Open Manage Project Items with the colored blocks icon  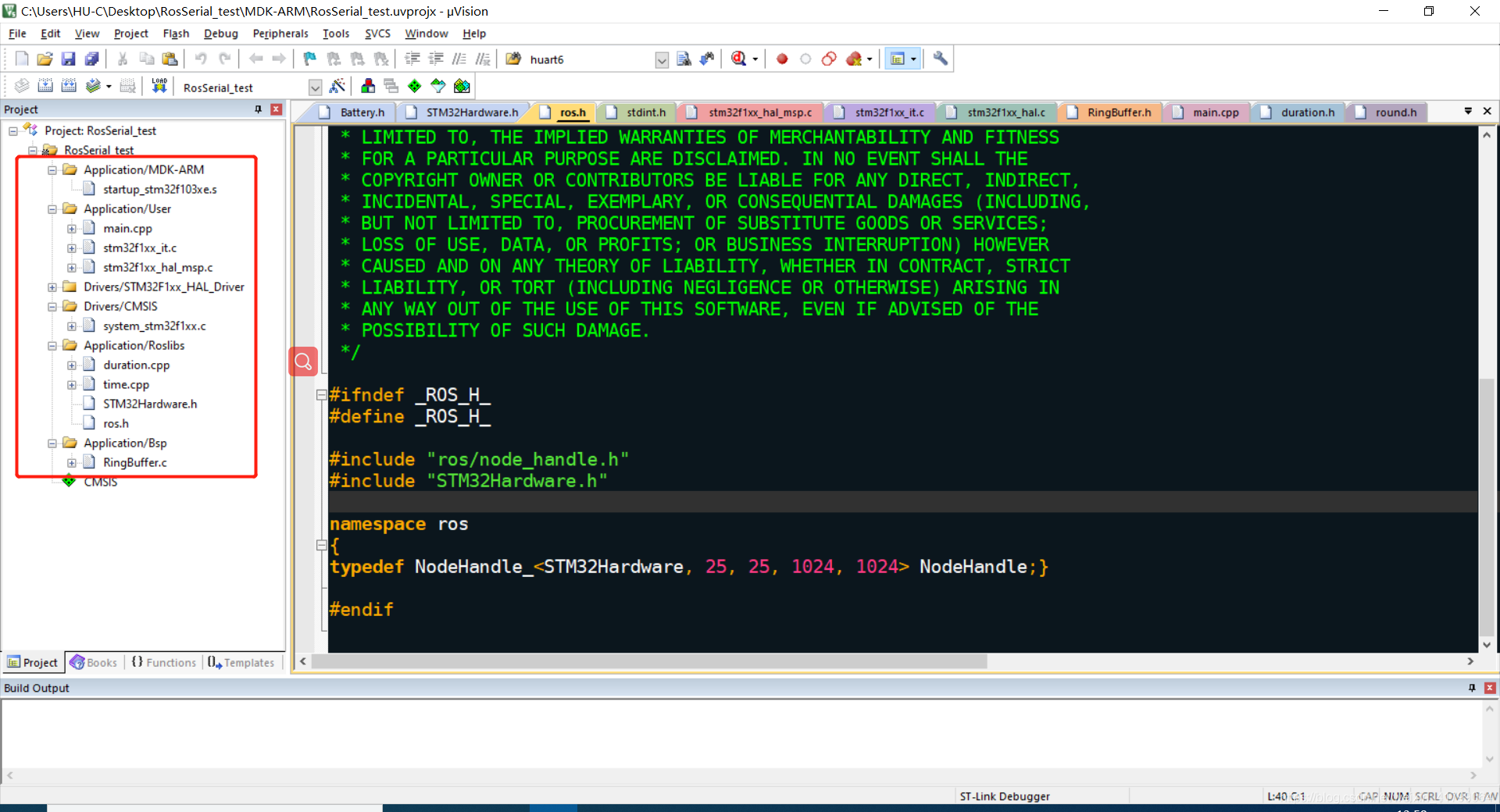click(368, 86)
